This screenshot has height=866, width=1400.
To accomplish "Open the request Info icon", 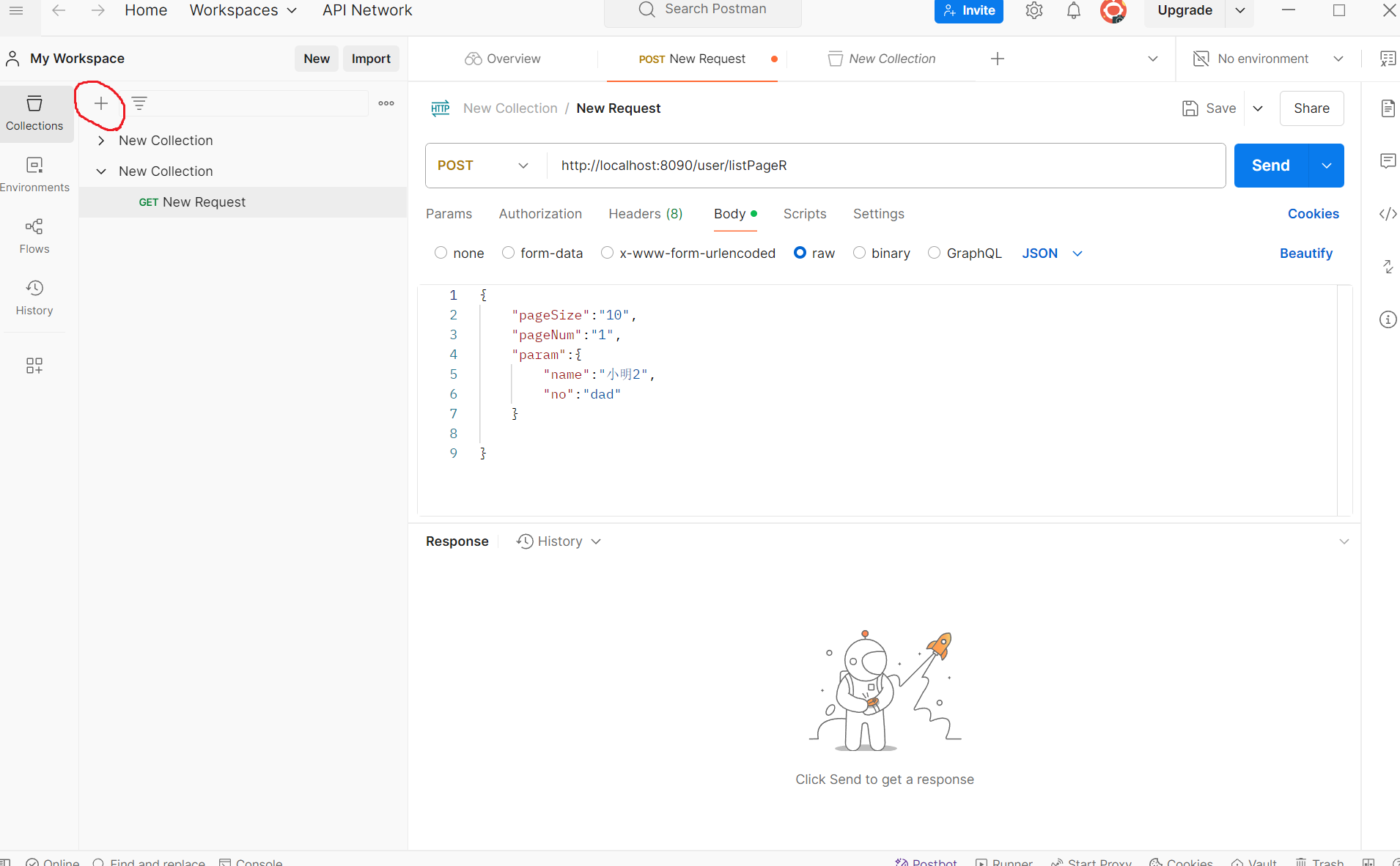I will point(1388,319).
